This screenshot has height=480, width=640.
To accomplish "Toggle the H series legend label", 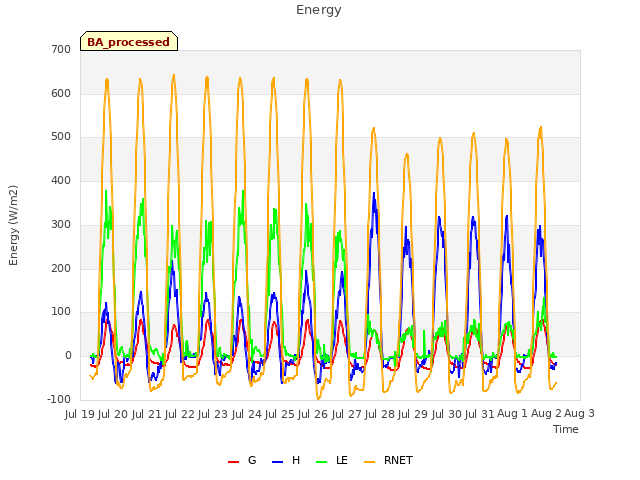I will pos(296,460).
